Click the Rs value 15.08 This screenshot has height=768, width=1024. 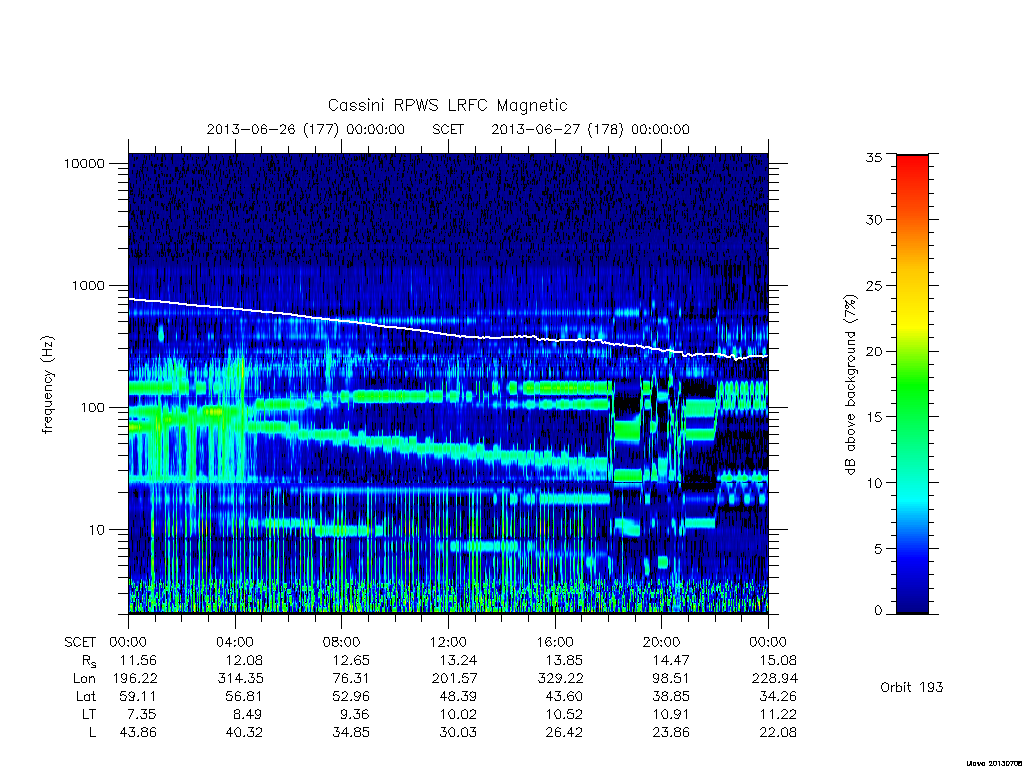tap(778, 660)
